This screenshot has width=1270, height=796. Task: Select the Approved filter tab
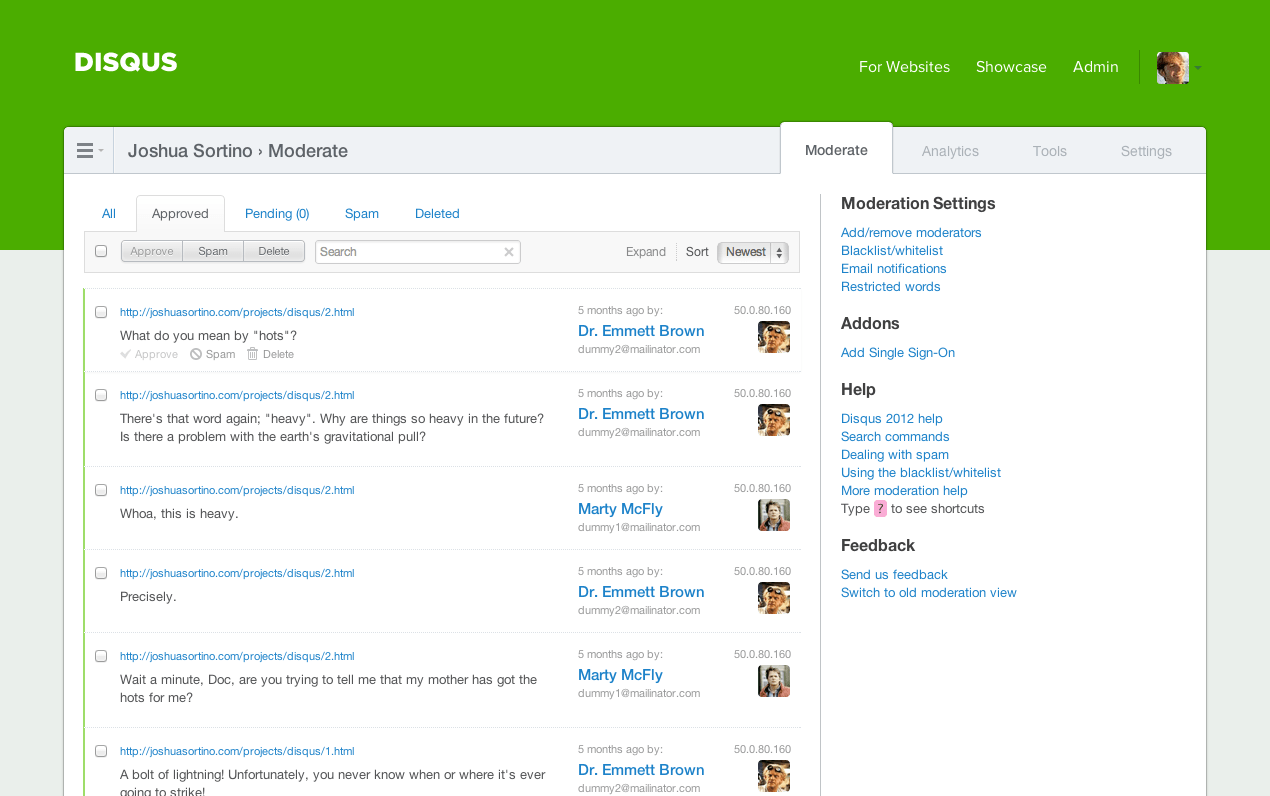click(180, 213)
